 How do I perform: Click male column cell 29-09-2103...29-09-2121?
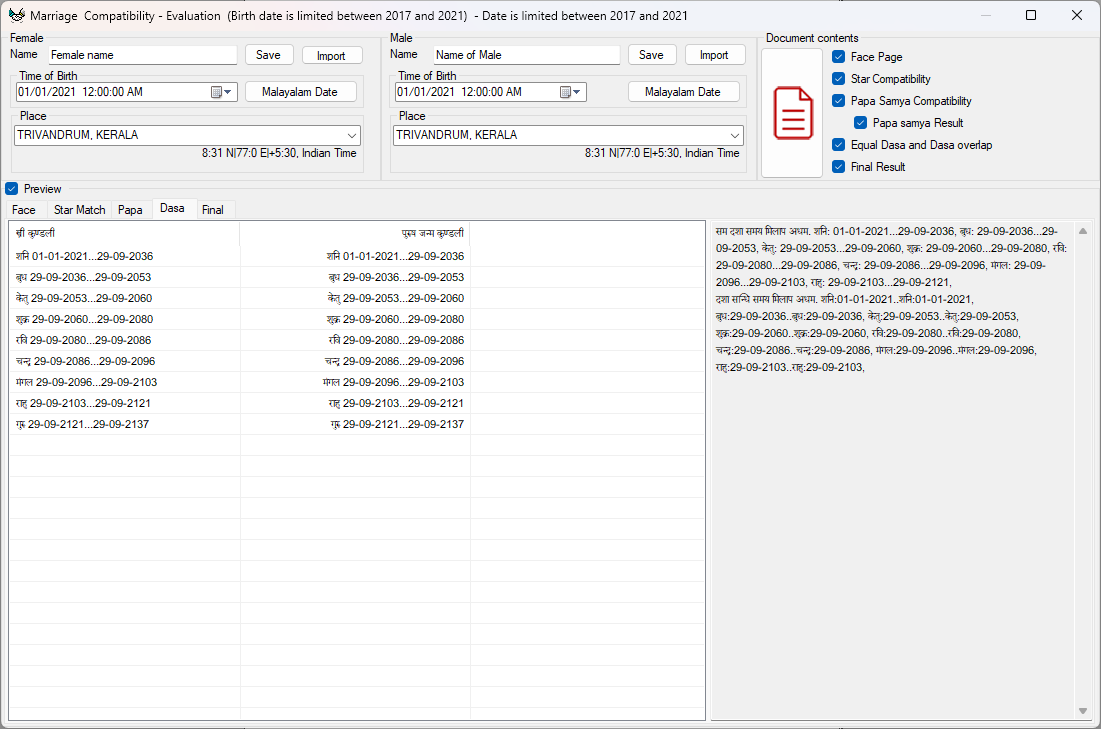[355, 404]
